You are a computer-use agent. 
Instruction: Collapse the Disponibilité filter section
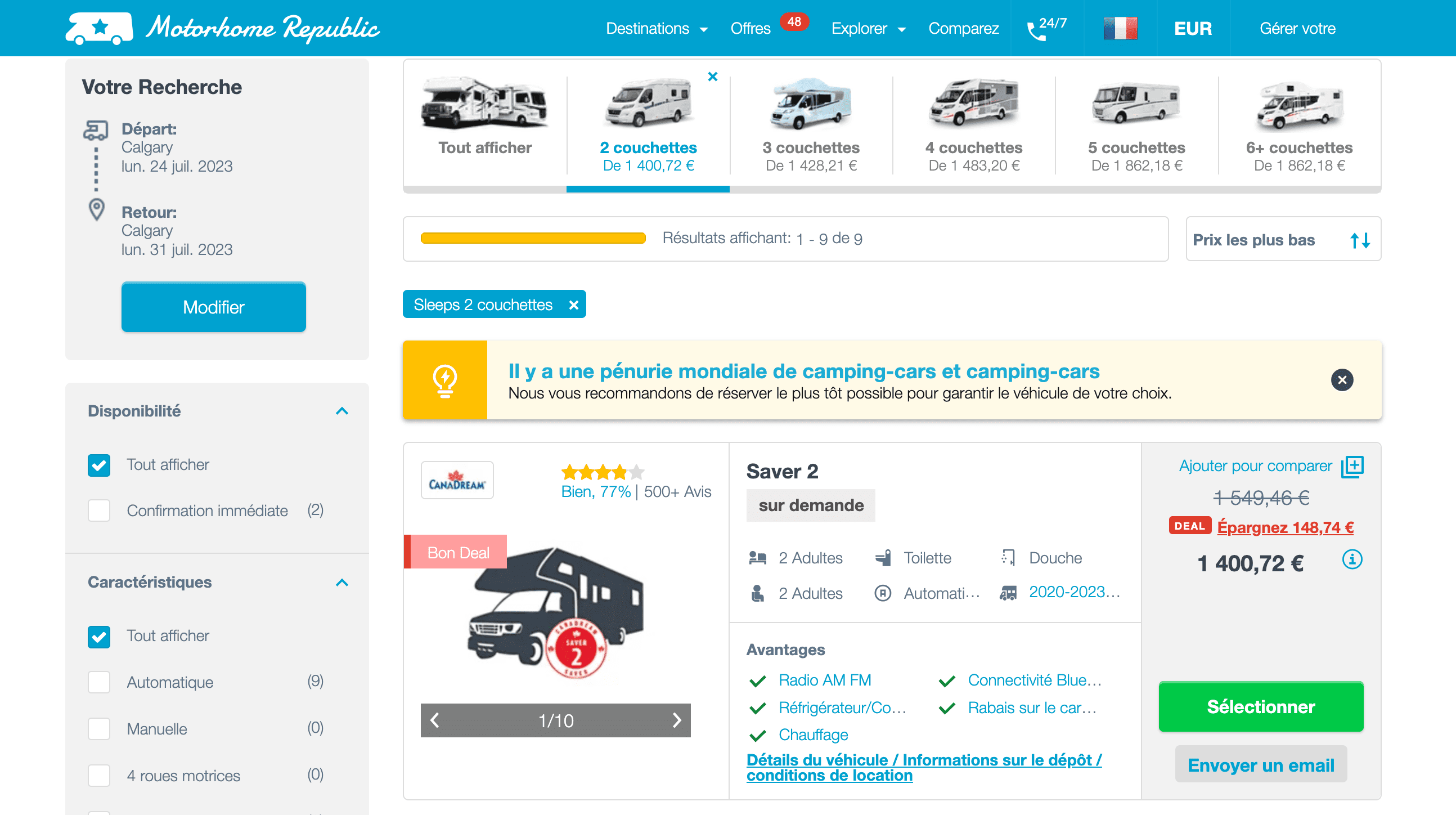click(x=342, y=411)
